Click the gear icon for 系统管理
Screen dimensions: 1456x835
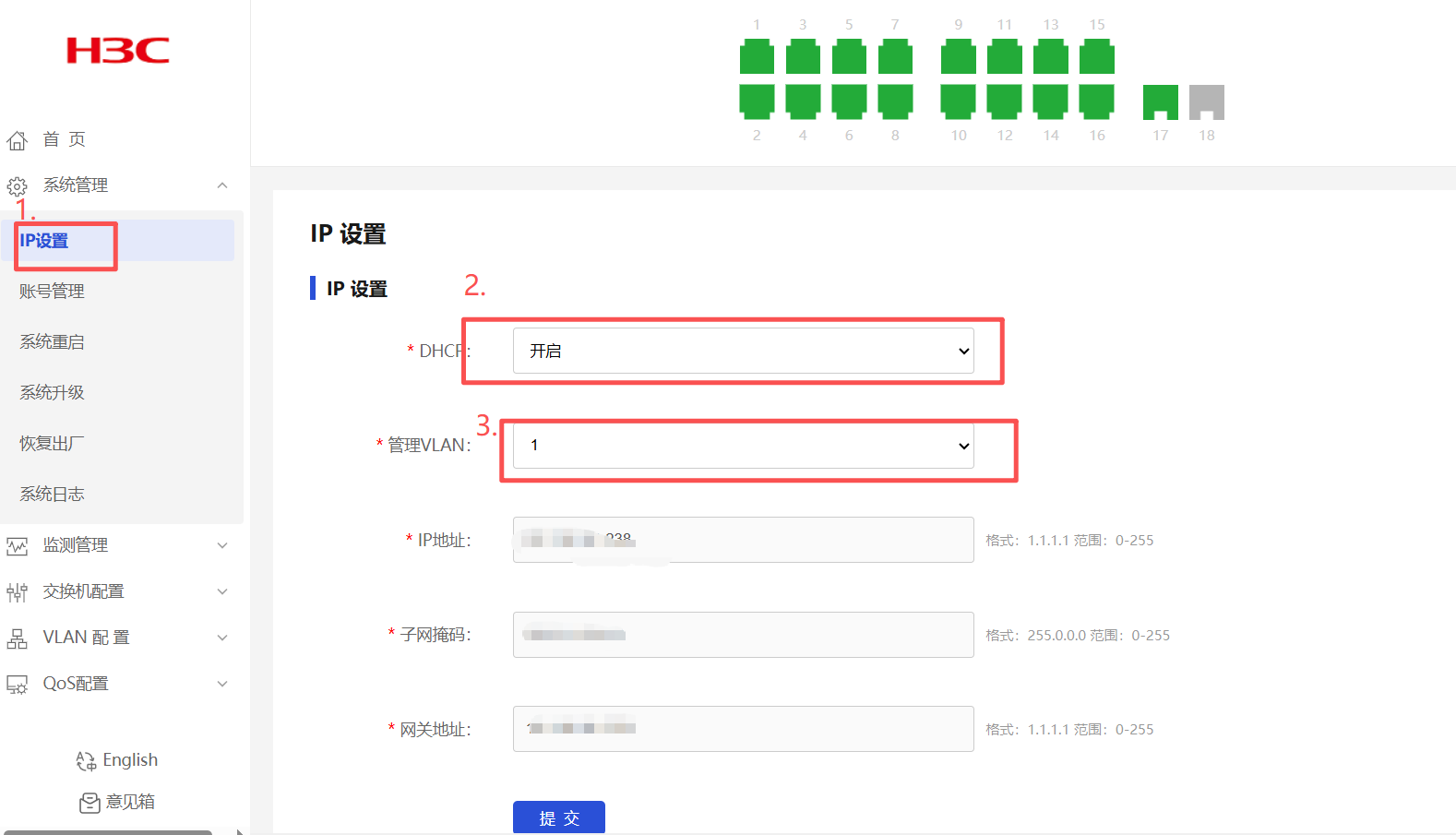[x=17, y=186]
